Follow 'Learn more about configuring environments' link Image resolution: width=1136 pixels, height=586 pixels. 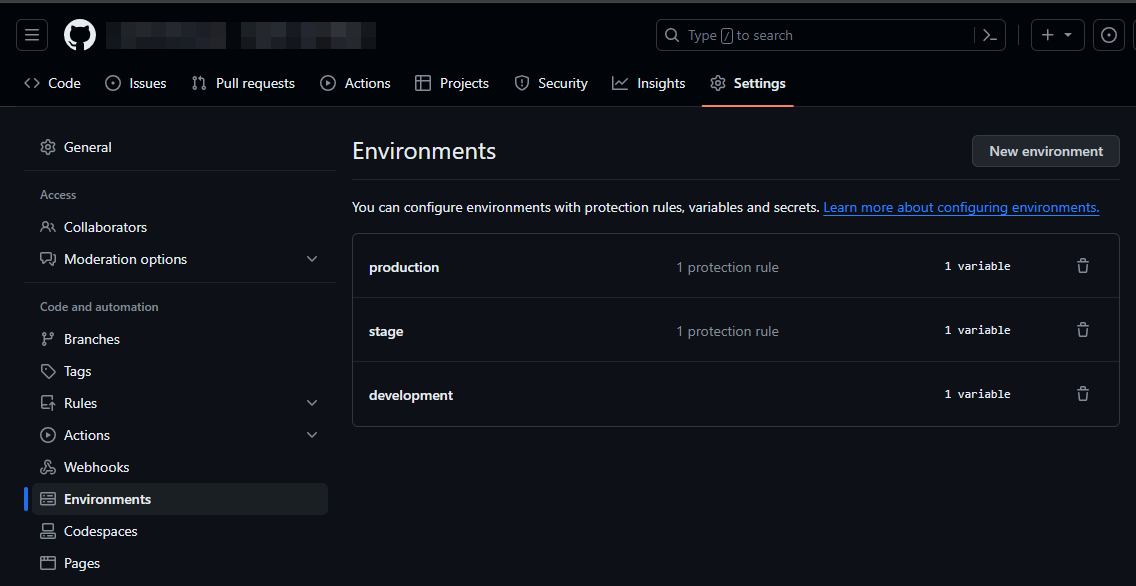[x=961, y=207]
